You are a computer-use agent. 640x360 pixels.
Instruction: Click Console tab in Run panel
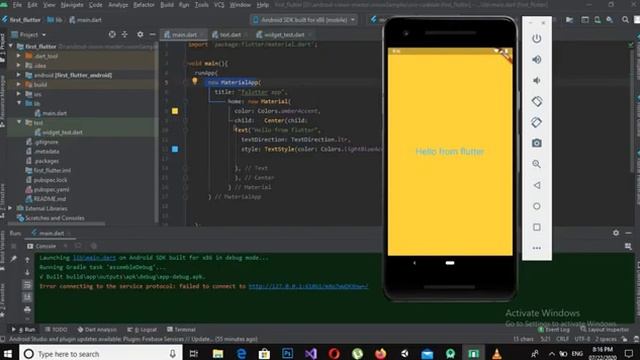tap(42, 246)
